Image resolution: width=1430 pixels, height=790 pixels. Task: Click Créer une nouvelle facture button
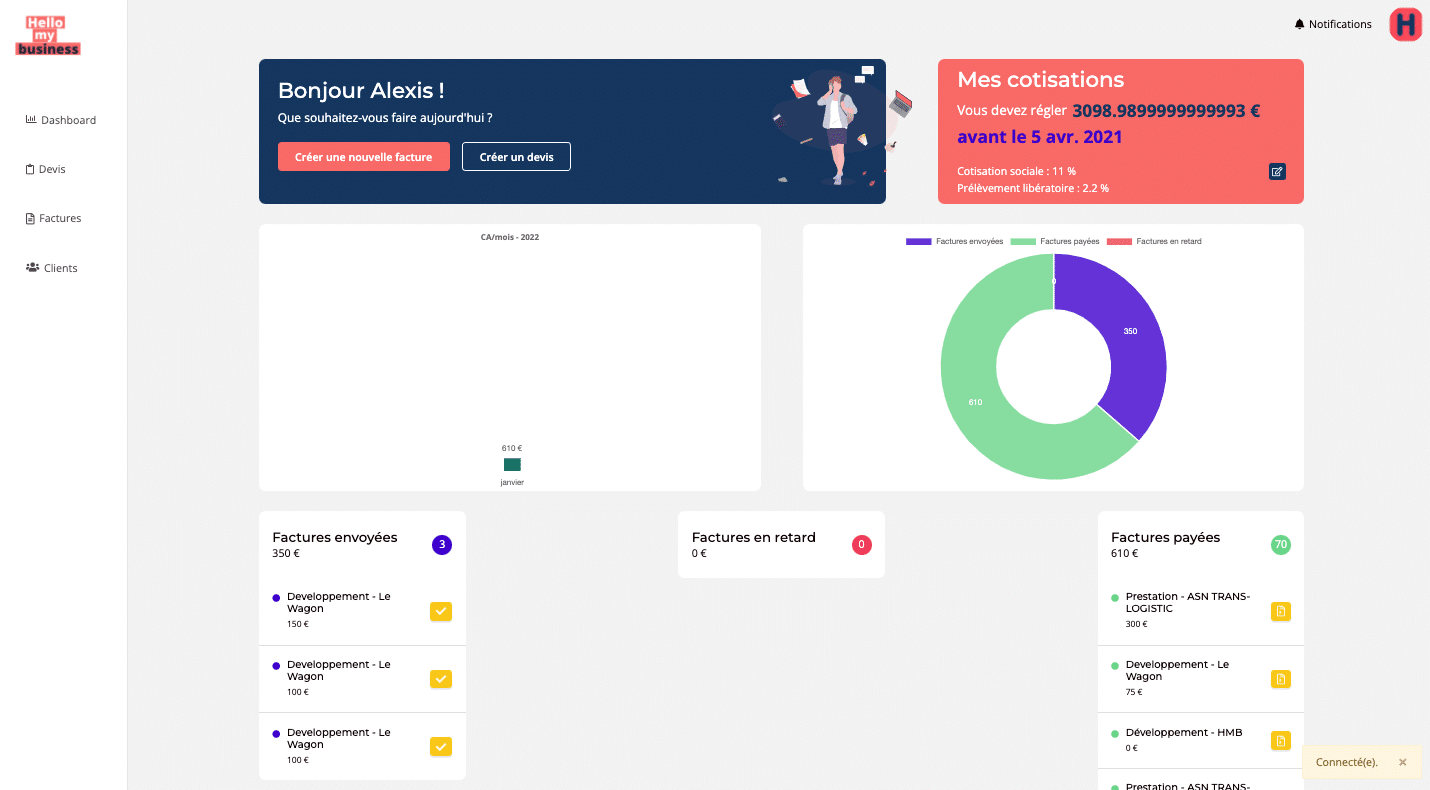[x=363, y=157]
